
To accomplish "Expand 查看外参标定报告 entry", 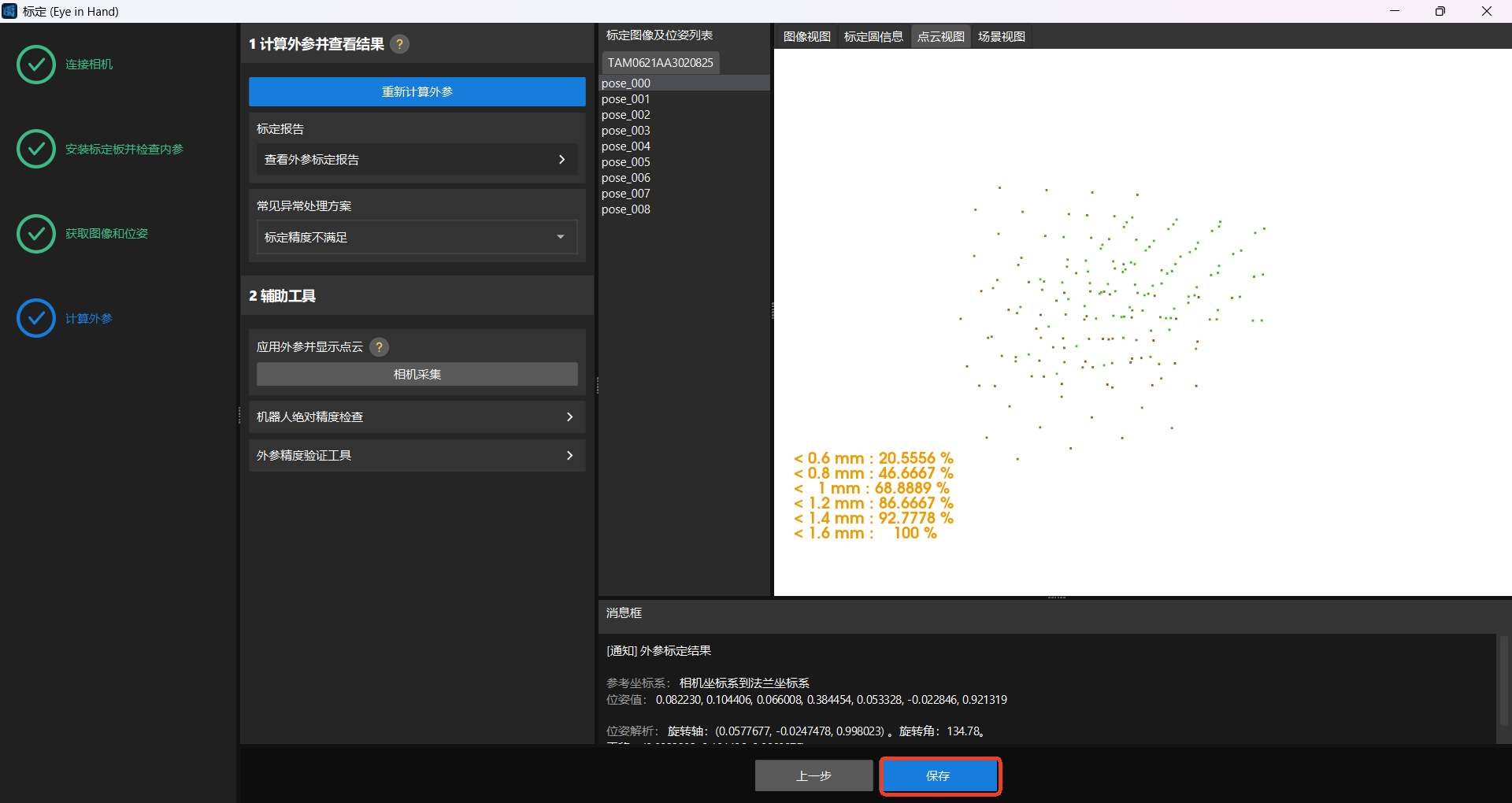I will click(417, 160).
